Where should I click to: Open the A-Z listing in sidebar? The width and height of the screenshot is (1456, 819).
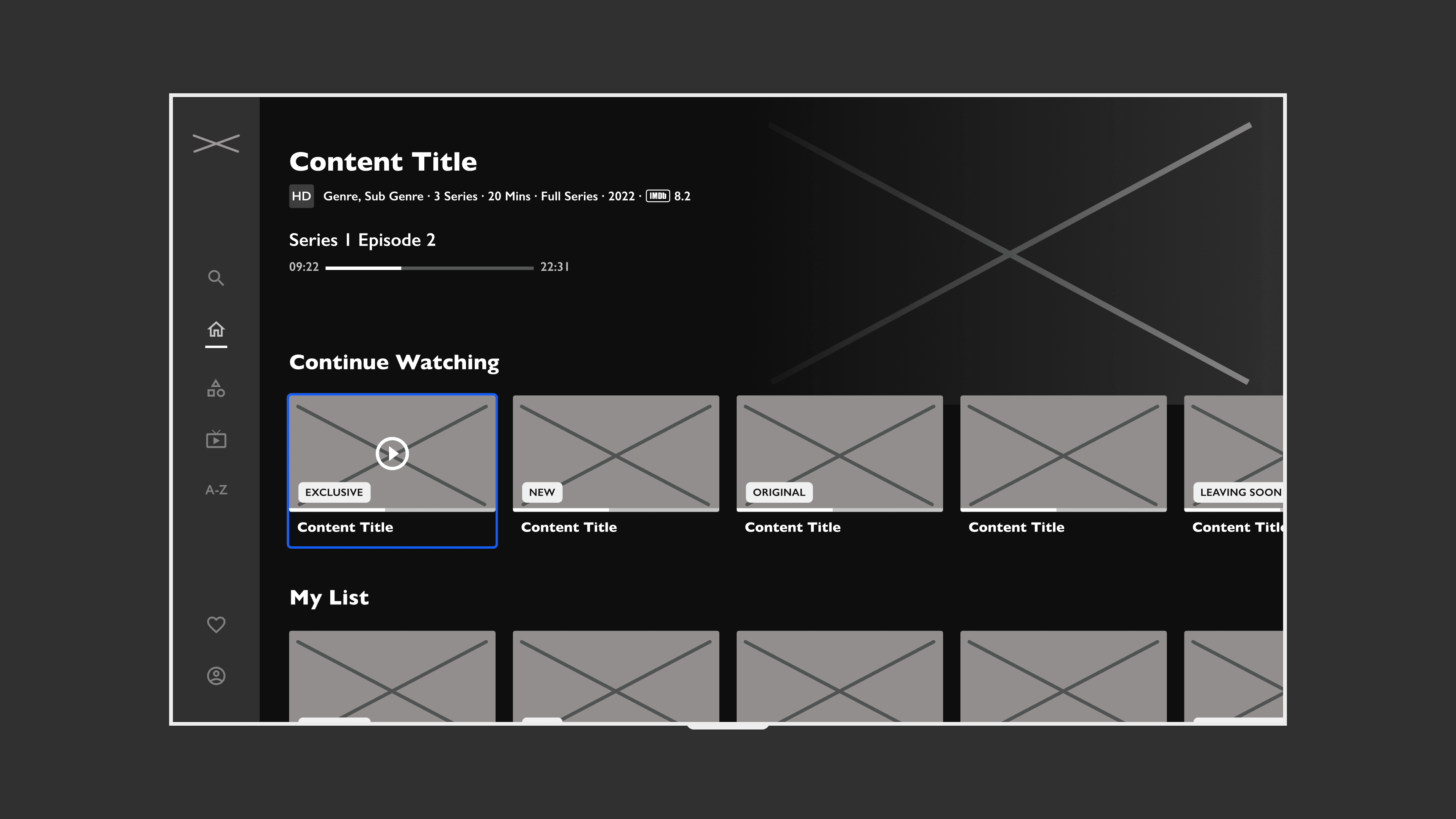coord(216,490)
